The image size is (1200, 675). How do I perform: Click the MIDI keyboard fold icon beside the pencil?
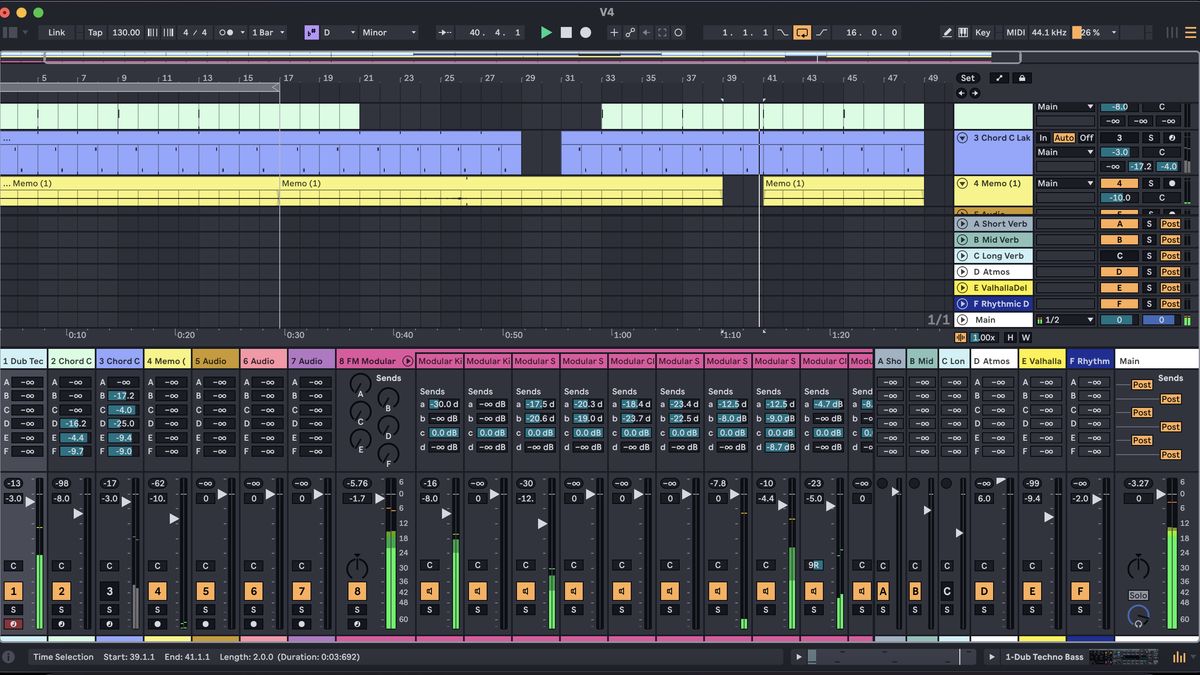963,32
